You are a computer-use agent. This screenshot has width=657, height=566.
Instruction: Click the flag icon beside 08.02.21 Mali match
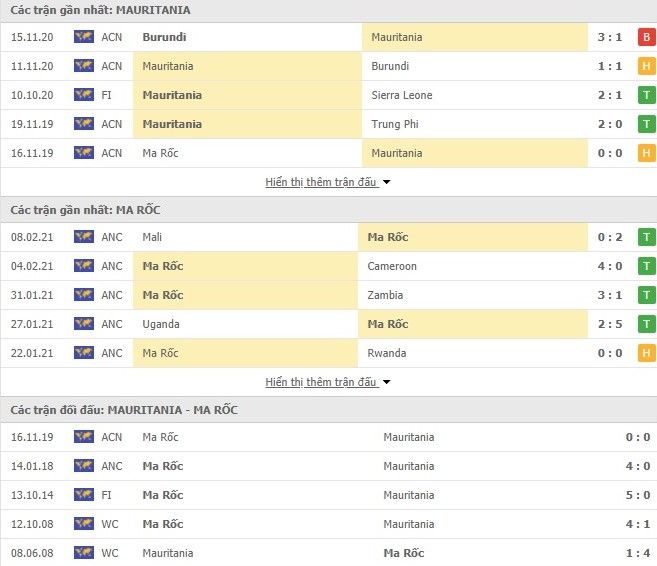pyautogui.click(x=83, y=237)
